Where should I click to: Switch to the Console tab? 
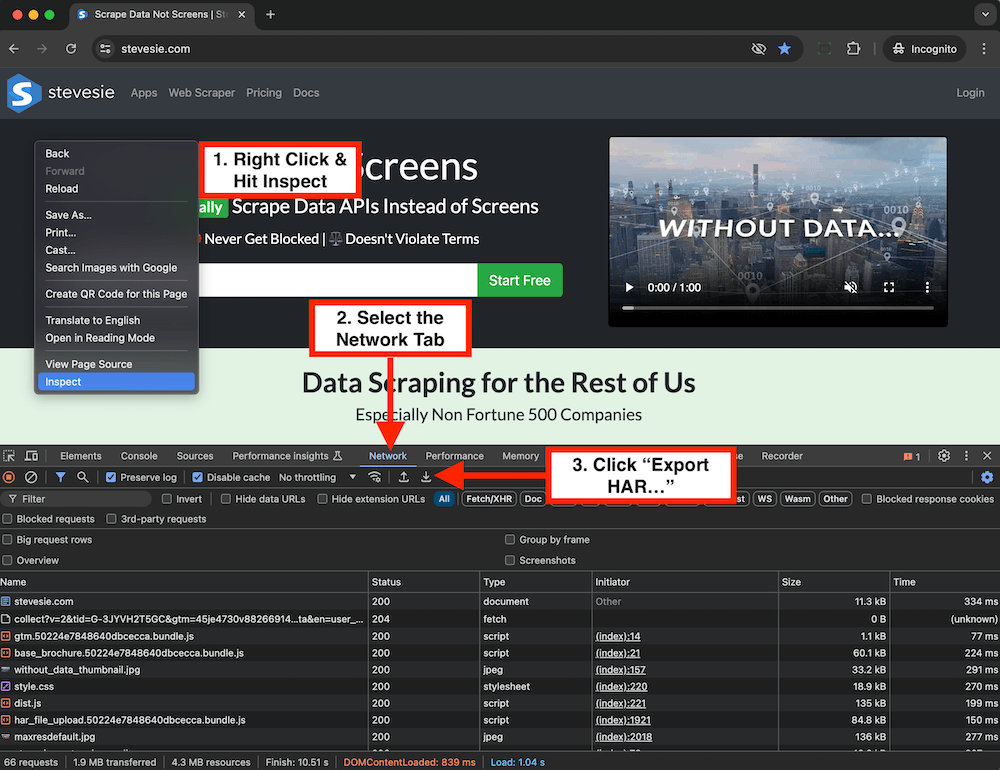[x=139, y=456]
